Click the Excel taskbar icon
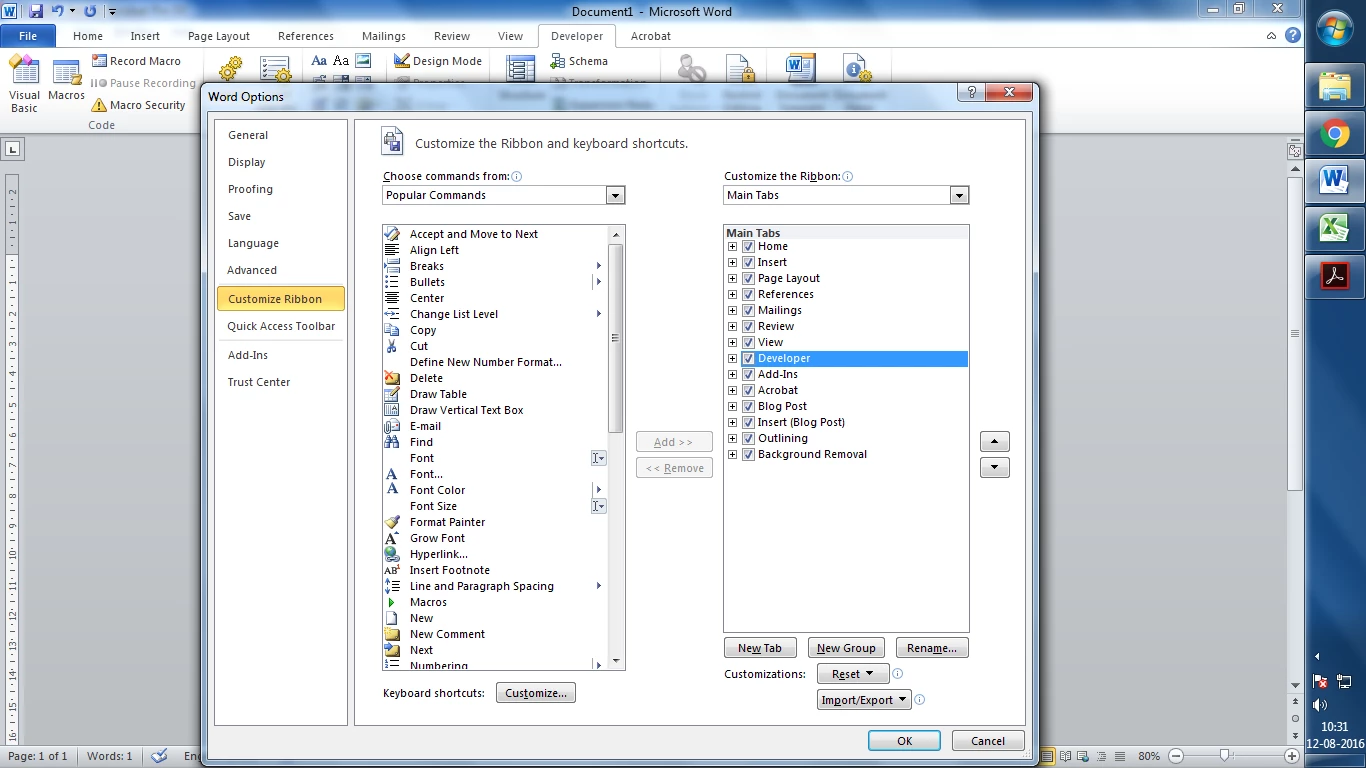The image size is (1366, 768). 1335,228
